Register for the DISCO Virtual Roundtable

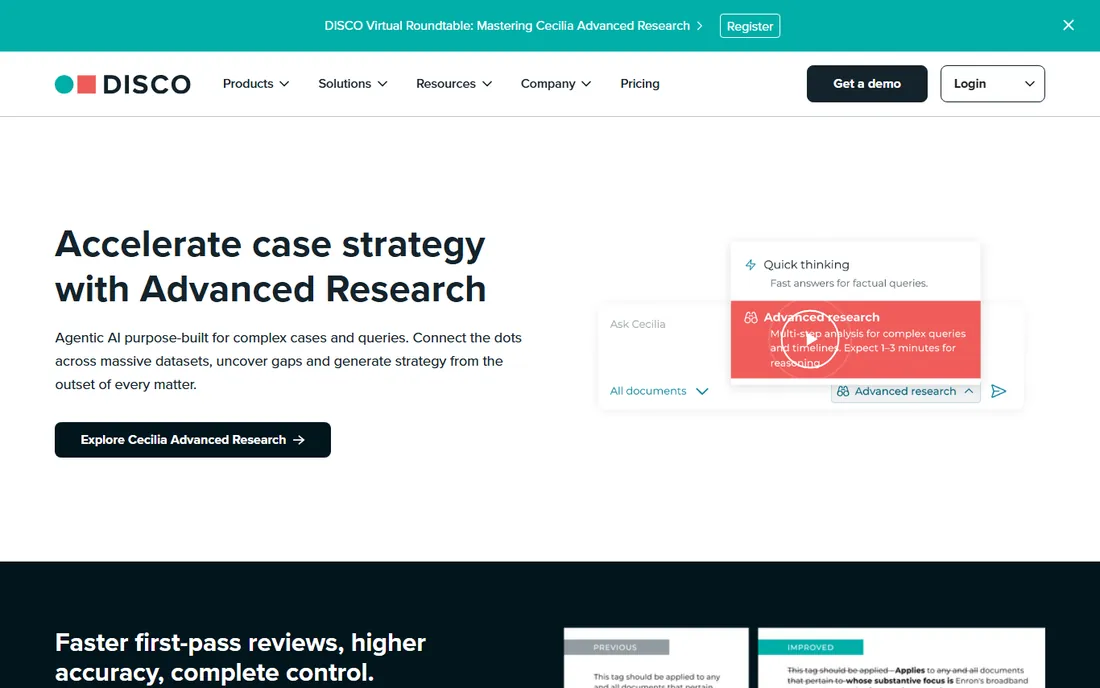coord(749,26)
